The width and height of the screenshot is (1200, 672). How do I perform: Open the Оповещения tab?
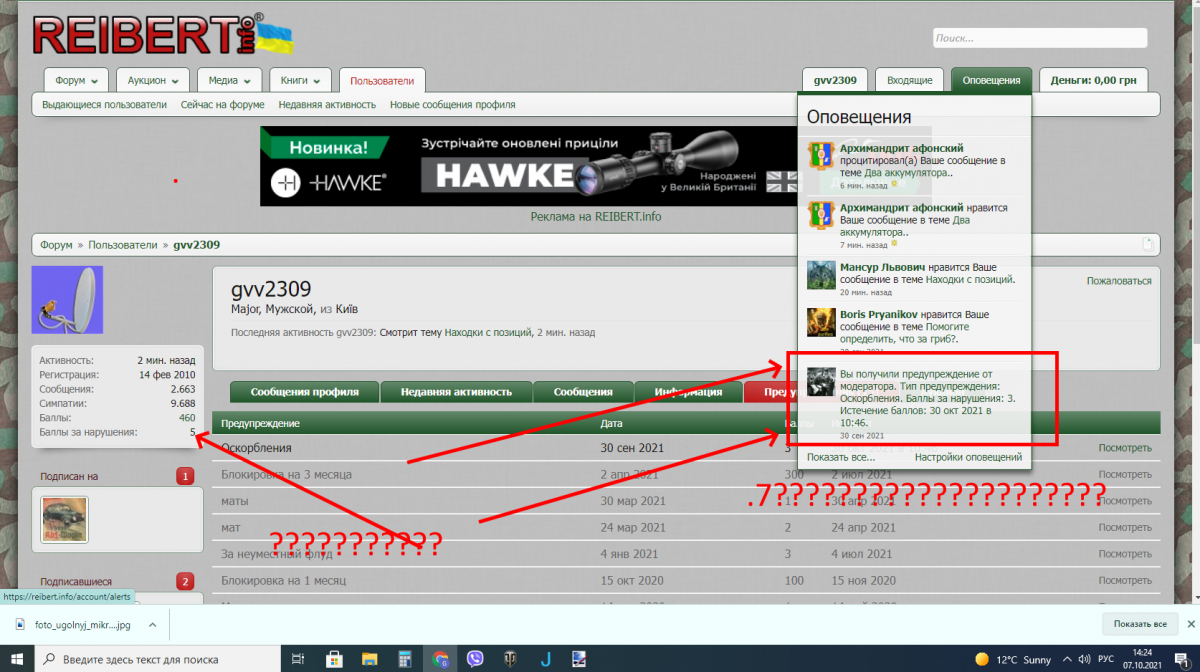click(x=991, y=80)
